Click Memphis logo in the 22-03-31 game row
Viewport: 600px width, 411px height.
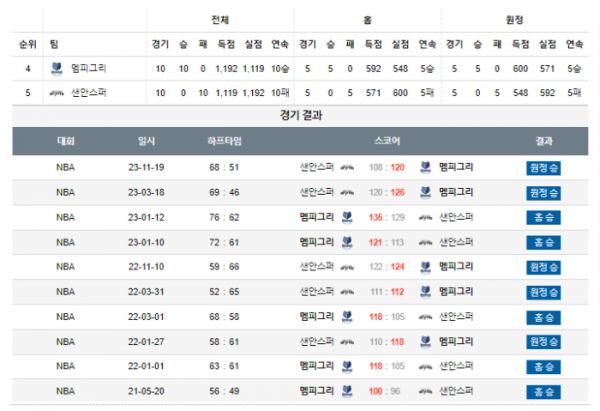click(x=426, y=292)
